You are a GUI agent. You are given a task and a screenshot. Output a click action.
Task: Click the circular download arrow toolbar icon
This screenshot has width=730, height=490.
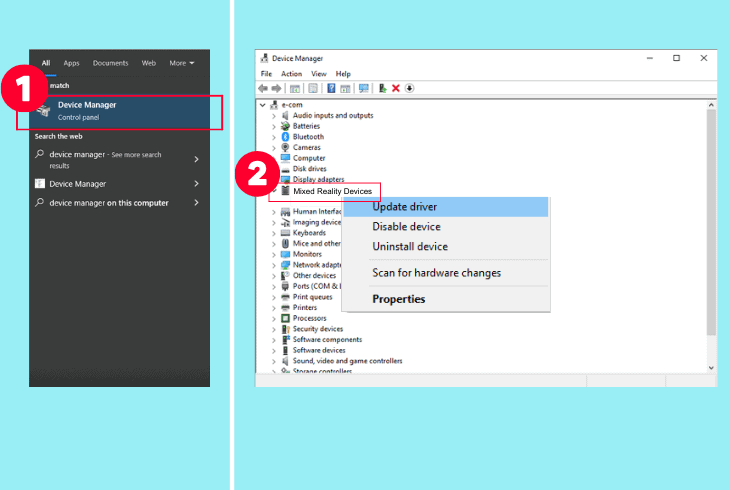(x=409, y=88)
